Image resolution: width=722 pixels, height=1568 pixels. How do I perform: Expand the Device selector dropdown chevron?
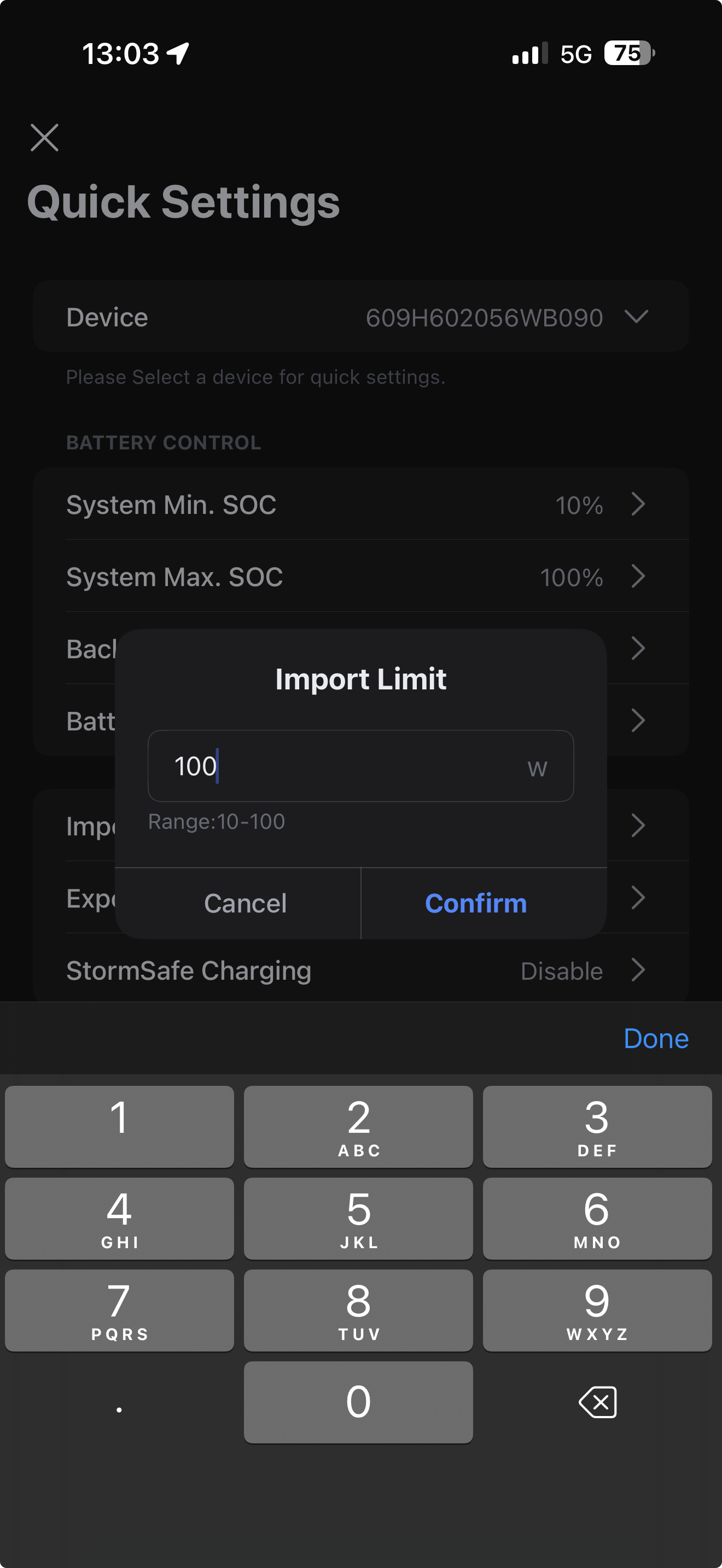pyautogui.click(x=636, y=317)
